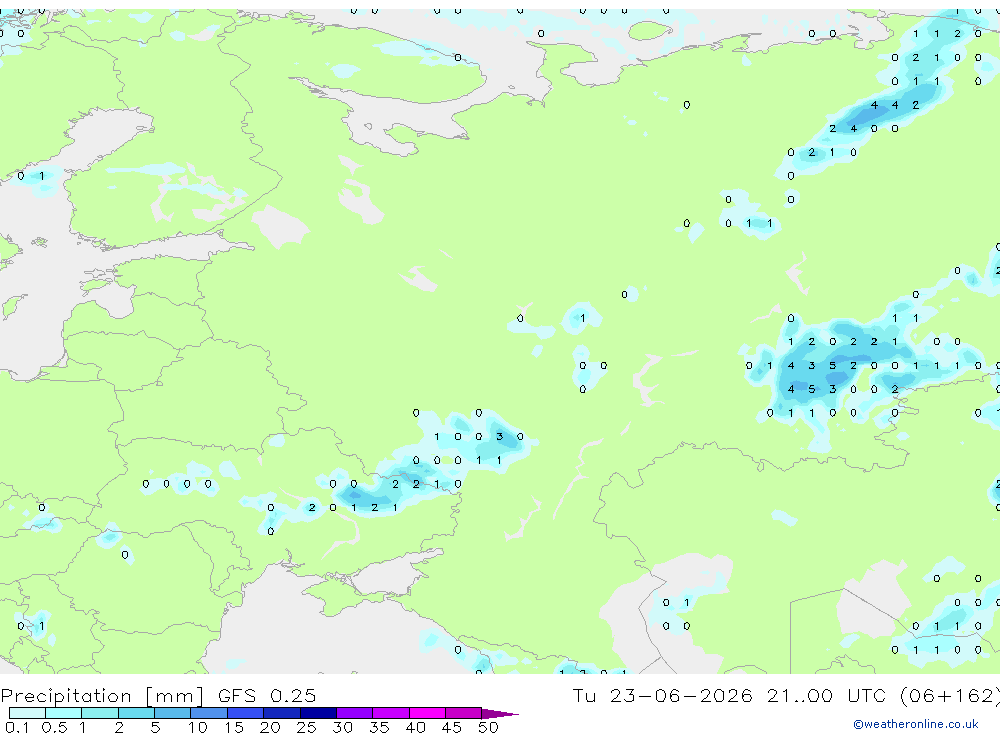Click the 40–45 mm magenta legend swatch
This screenshot has height=733, width=1000.
(427, 713)
